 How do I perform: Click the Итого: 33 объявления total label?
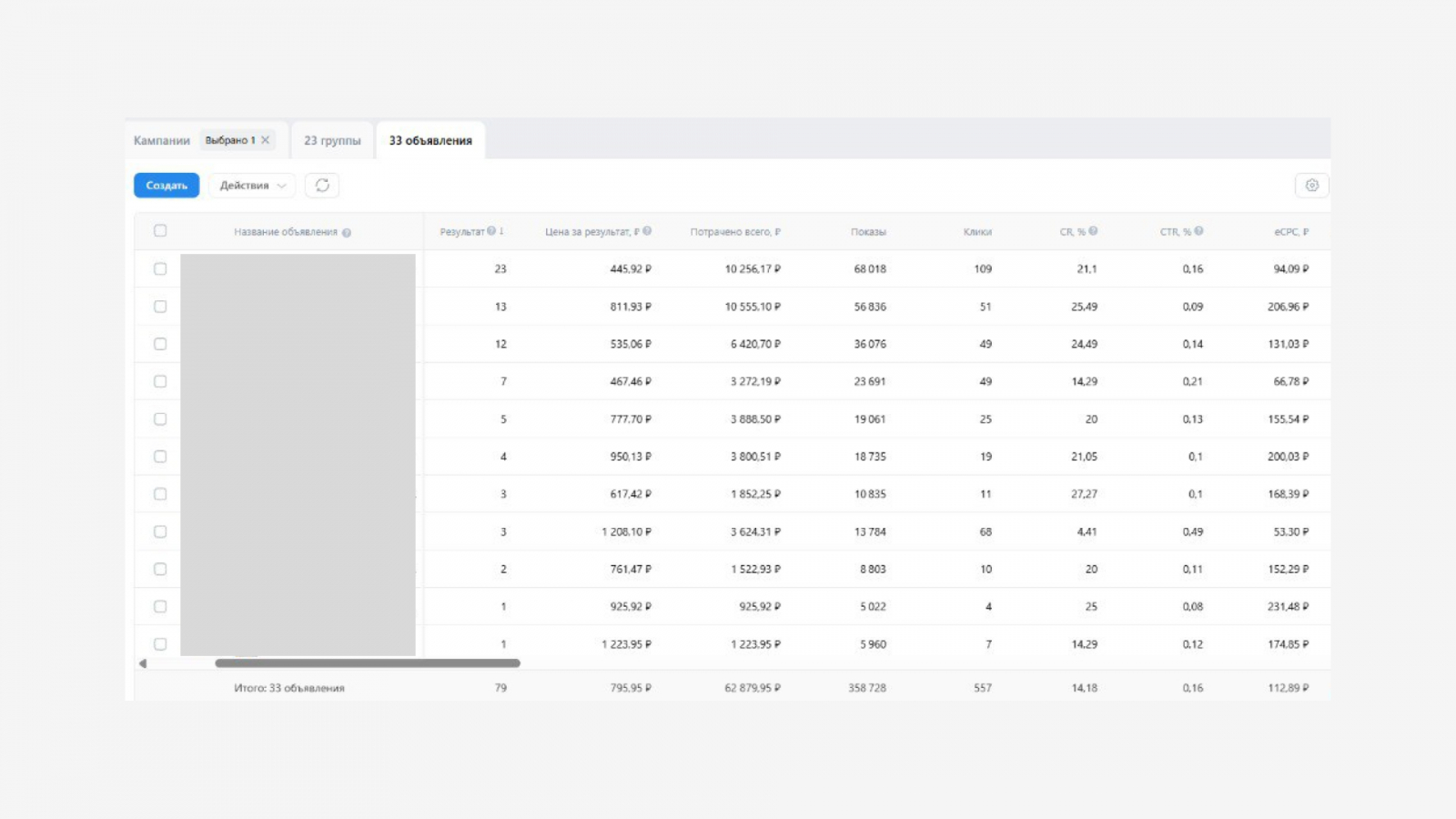coord(289,689)
